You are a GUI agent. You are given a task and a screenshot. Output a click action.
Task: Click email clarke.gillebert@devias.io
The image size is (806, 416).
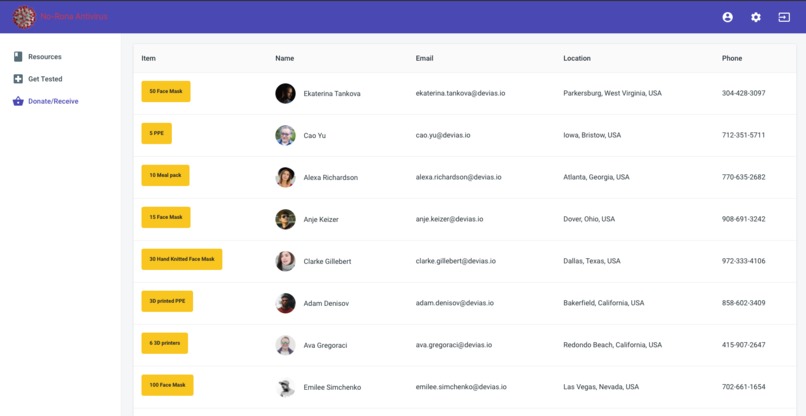pyautogui.click(x=456, y=261)
